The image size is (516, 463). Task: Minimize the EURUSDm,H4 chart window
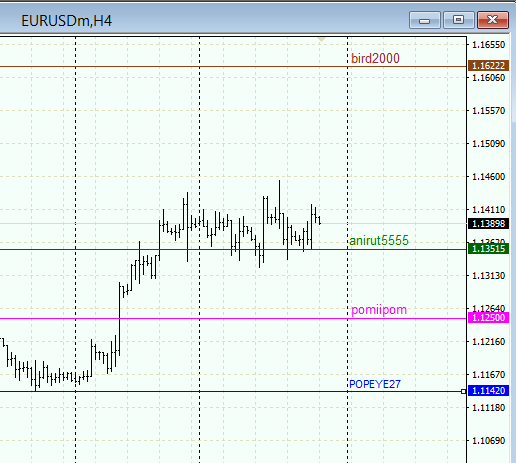[x=425, y=20]
